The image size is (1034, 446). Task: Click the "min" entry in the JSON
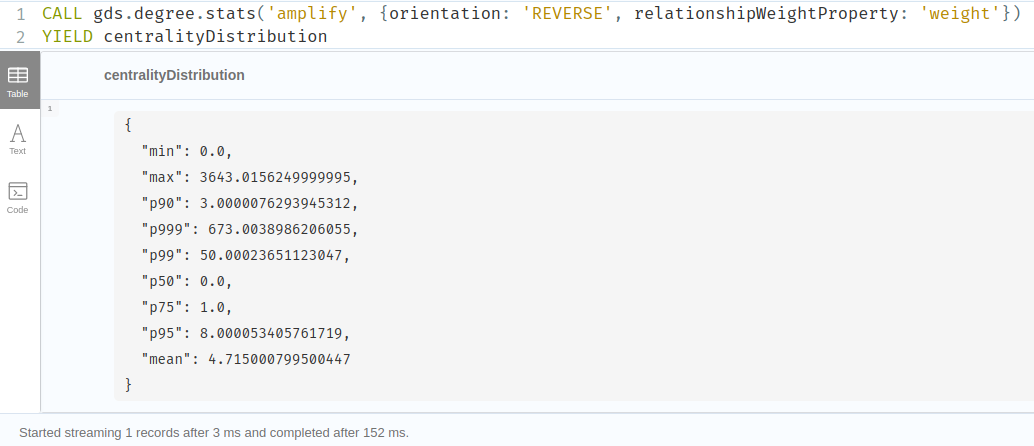pos(187,152)
